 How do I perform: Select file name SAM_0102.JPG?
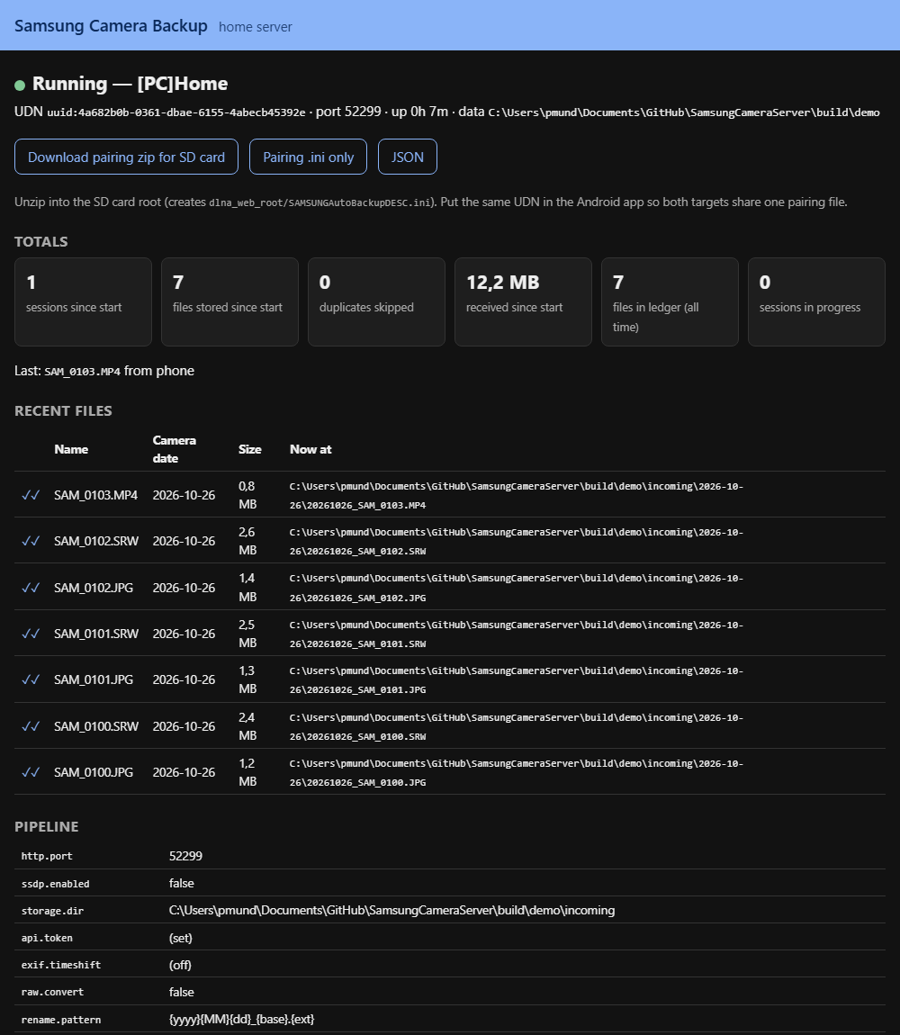coord(94,587)
